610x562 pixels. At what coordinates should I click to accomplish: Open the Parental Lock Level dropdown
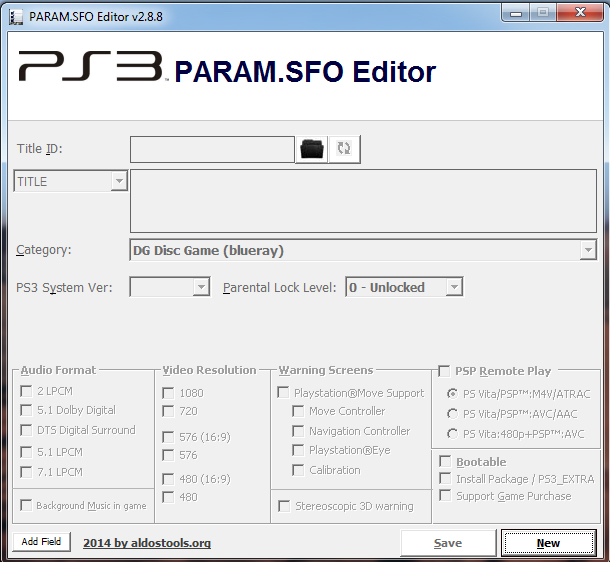point(453,288)
